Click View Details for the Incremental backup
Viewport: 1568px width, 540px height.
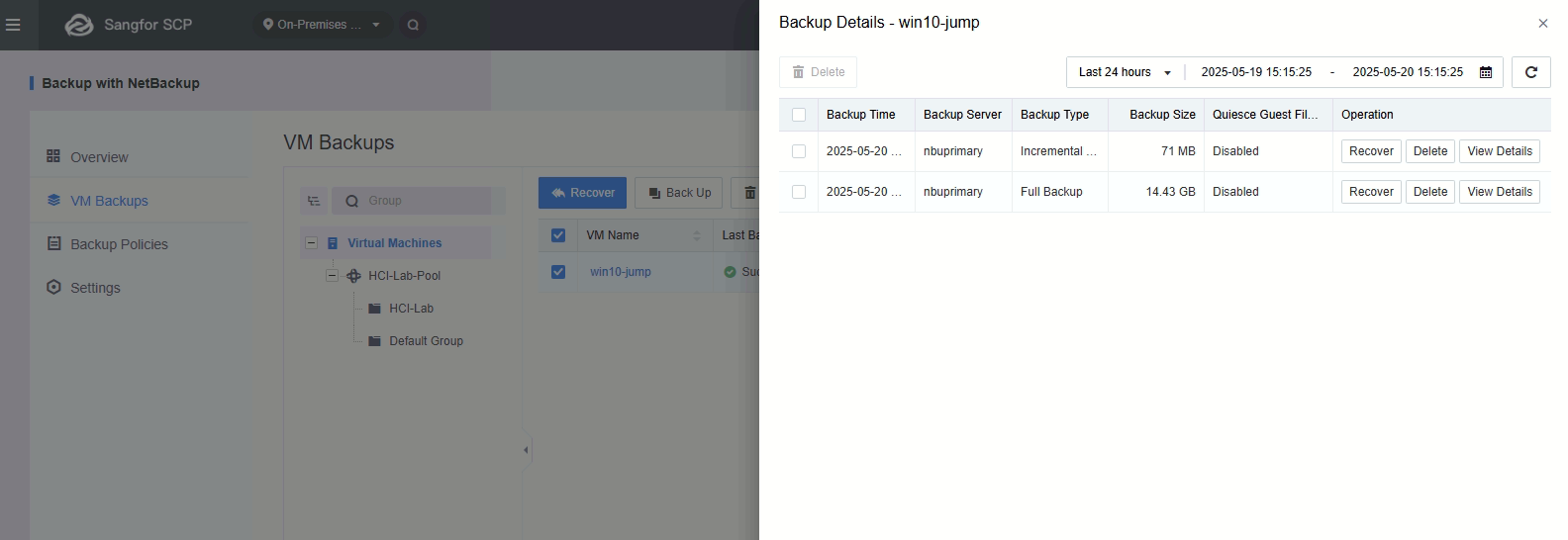1500,151
